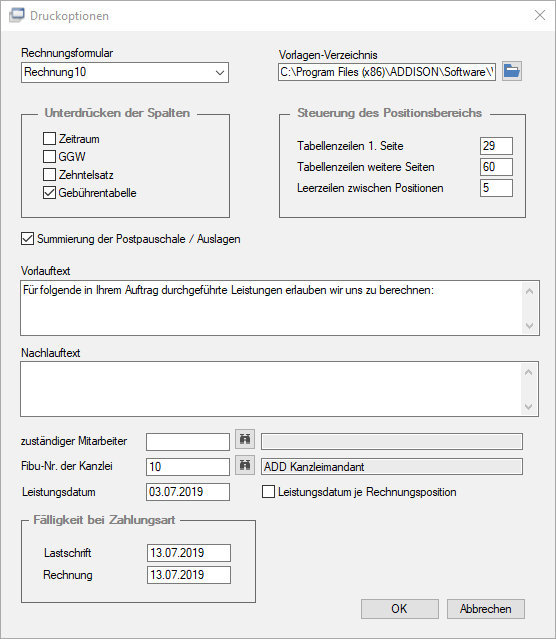556x639 pixels.
Task: Click the ADD Kanzleimandant display field
Action: [392, 467]
